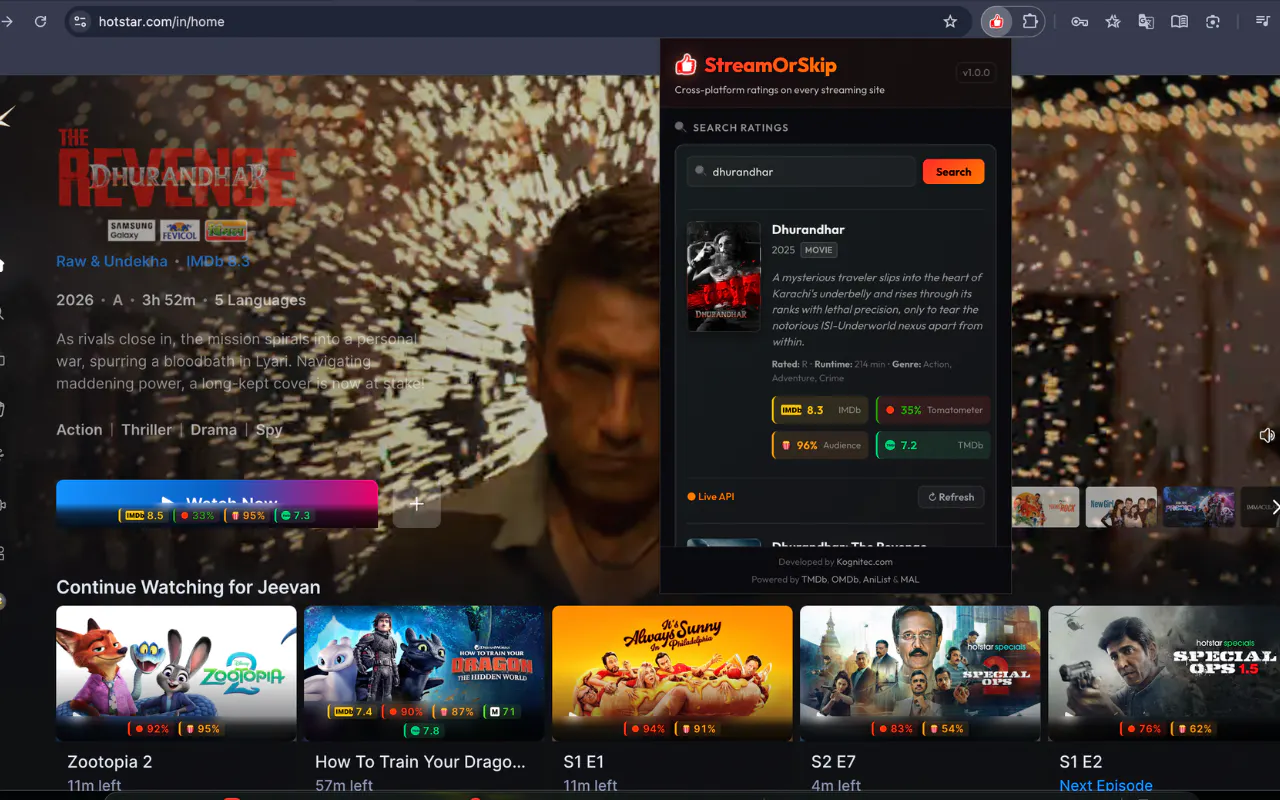Add Dhurandhar to watchlist with plus button
1280x800 pixels.
(416, 504)
